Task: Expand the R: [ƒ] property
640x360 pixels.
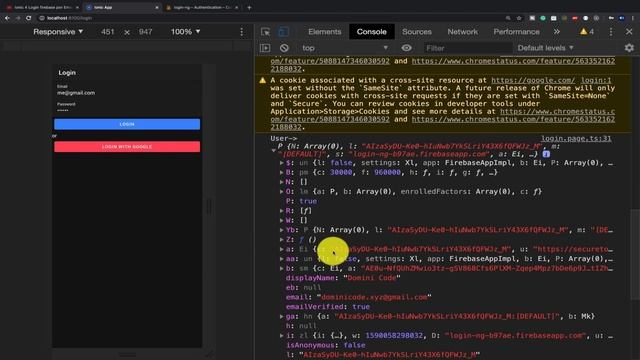Action: [282, 211]
